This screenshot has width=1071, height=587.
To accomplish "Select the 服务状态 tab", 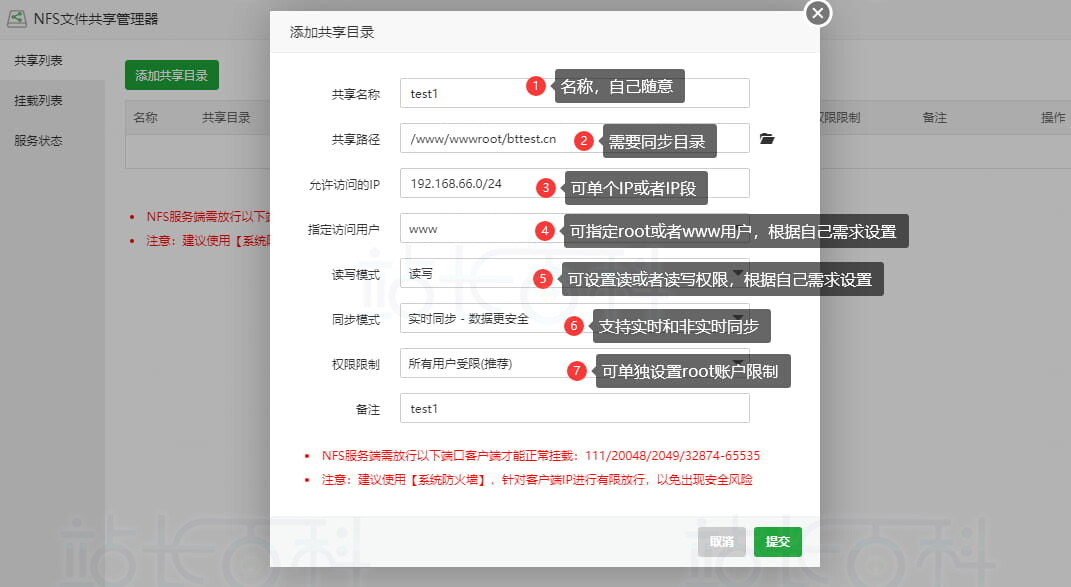I will 39,141.
